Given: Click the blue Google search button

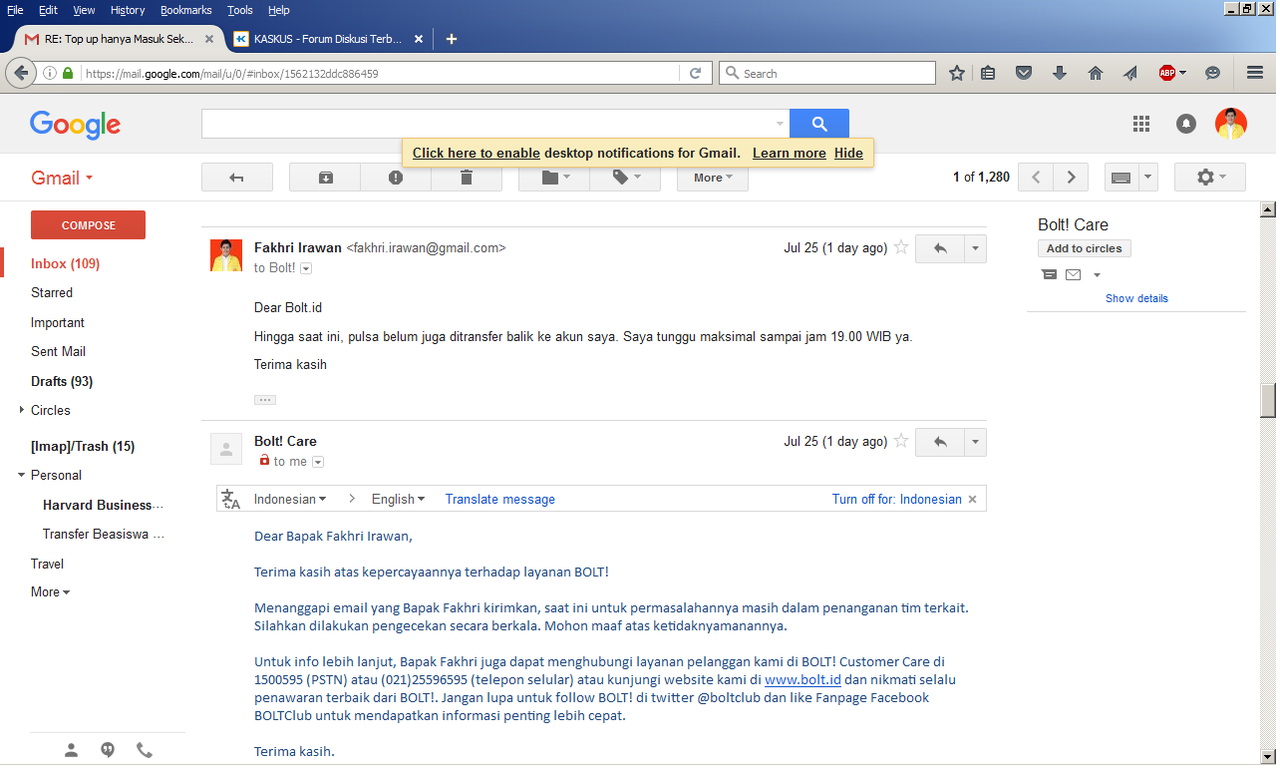Looking at the screenshot, I should pyautogui.click(x=819, y=124).
